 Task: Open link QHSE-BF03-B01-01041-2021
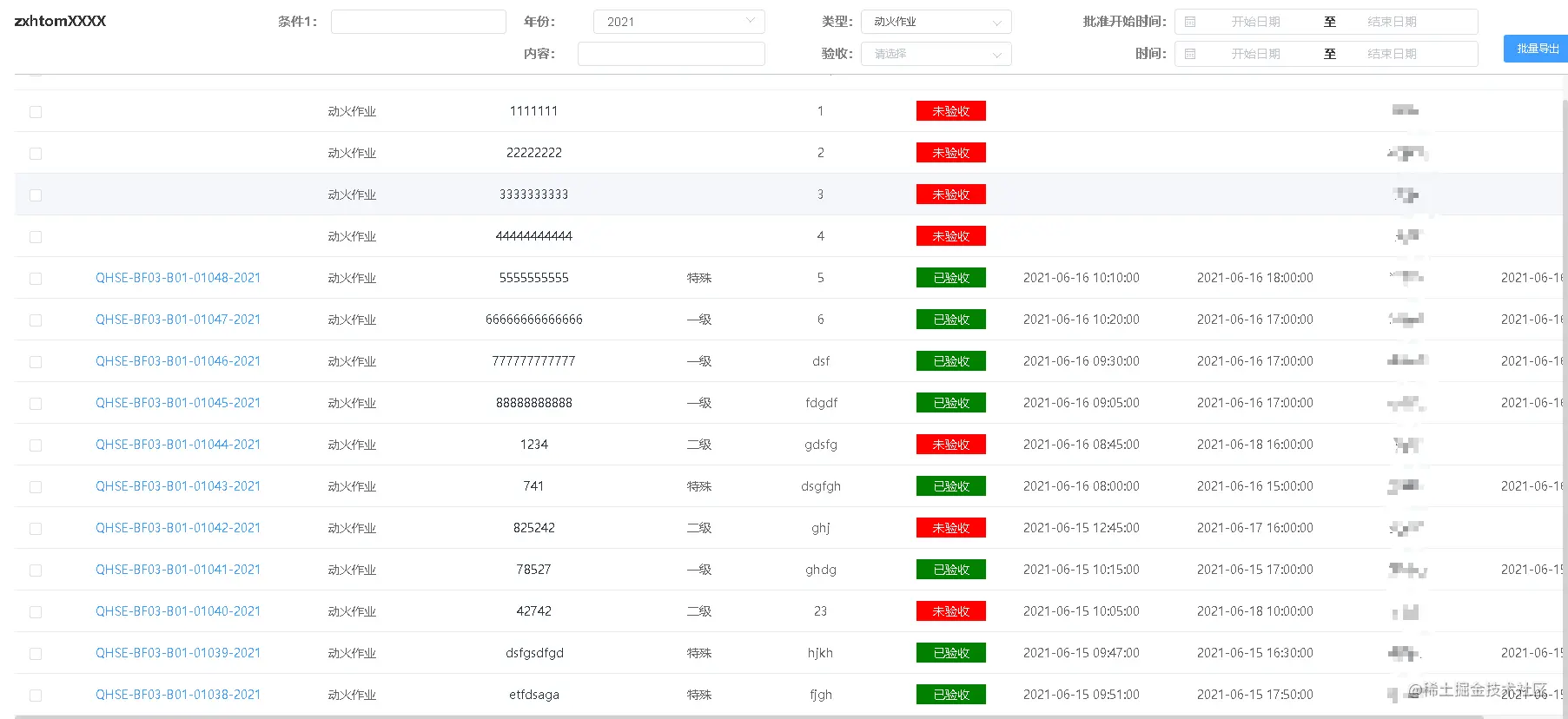tap(178, 570)
